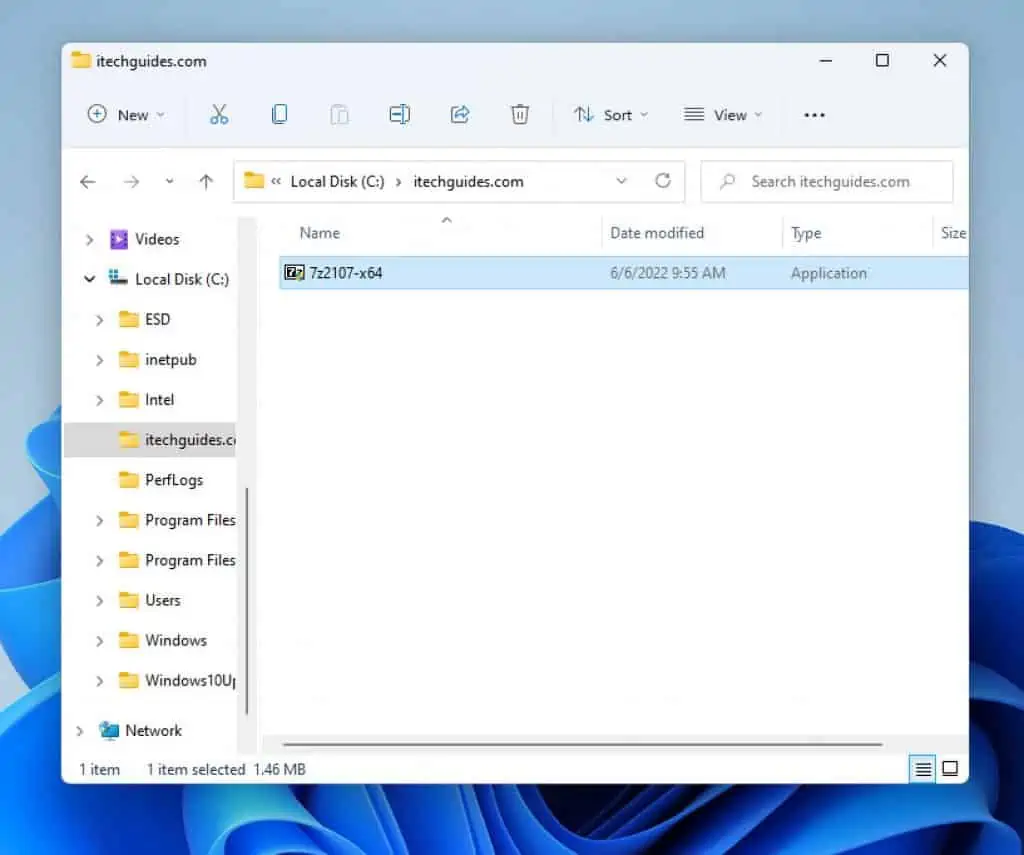Click Local Disk (C:) in address bar

tap(337, 182)
